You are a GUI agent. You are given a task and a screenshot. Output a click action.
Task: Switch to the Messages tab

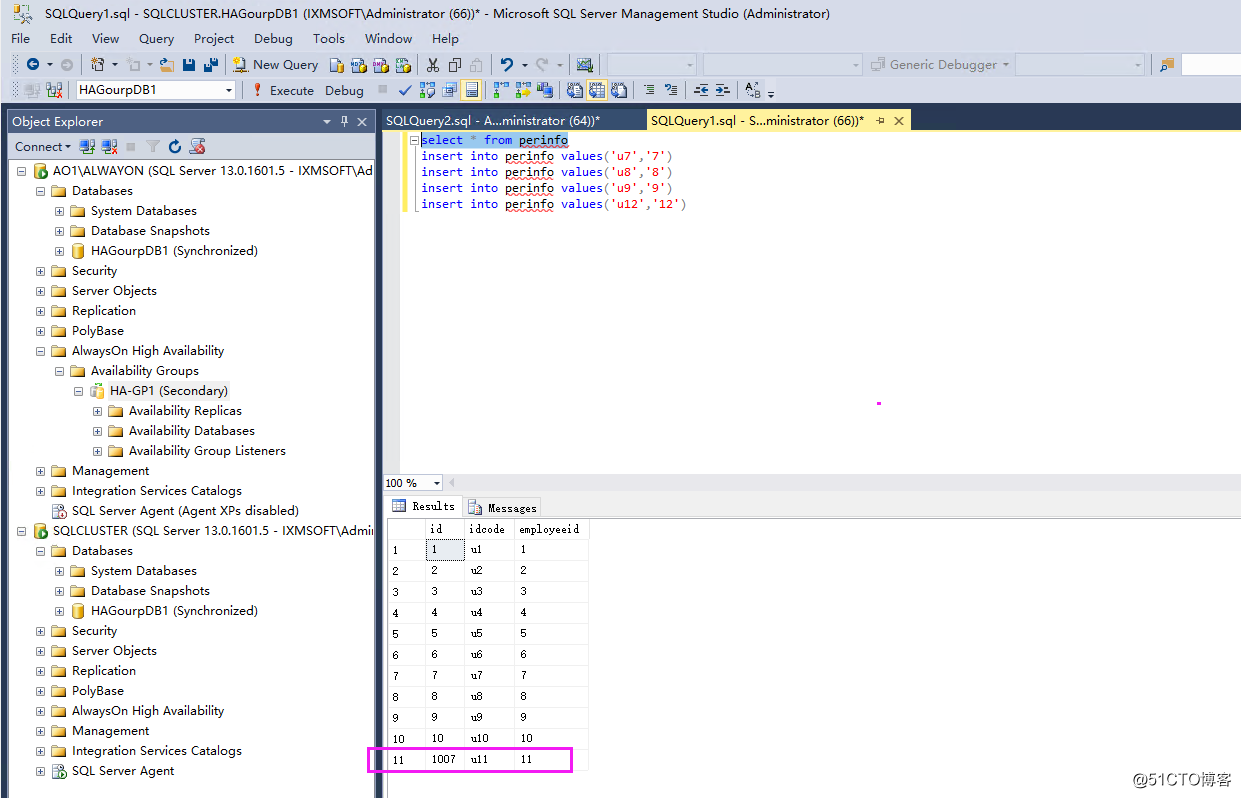(x=503, y=507)
